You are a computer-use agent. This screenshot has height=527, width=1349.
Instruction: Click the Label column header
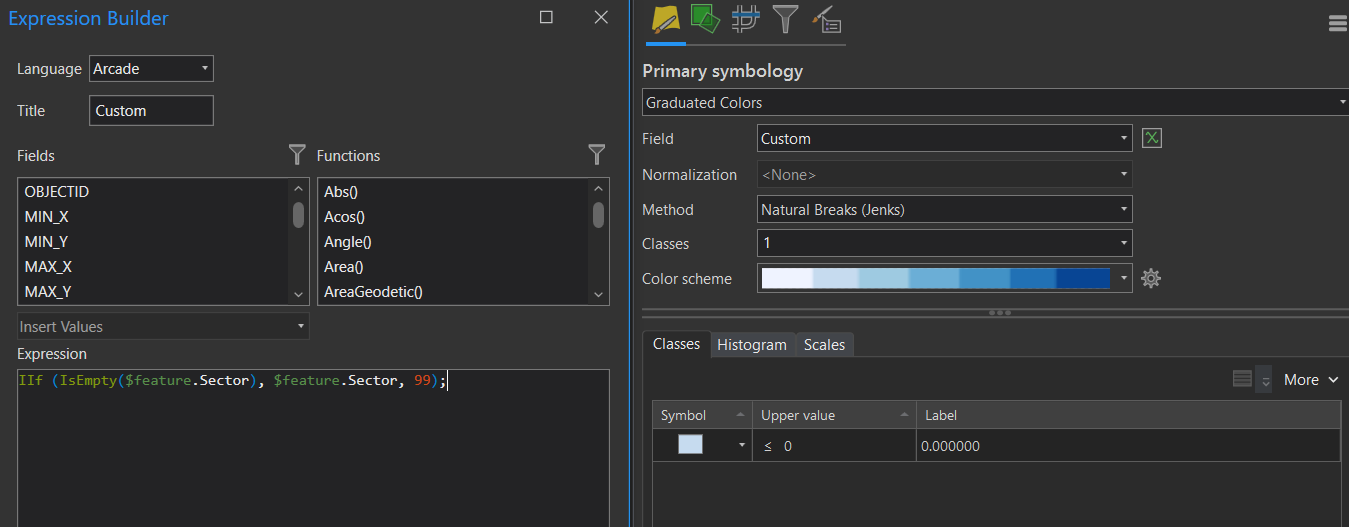pos(1128,415)
